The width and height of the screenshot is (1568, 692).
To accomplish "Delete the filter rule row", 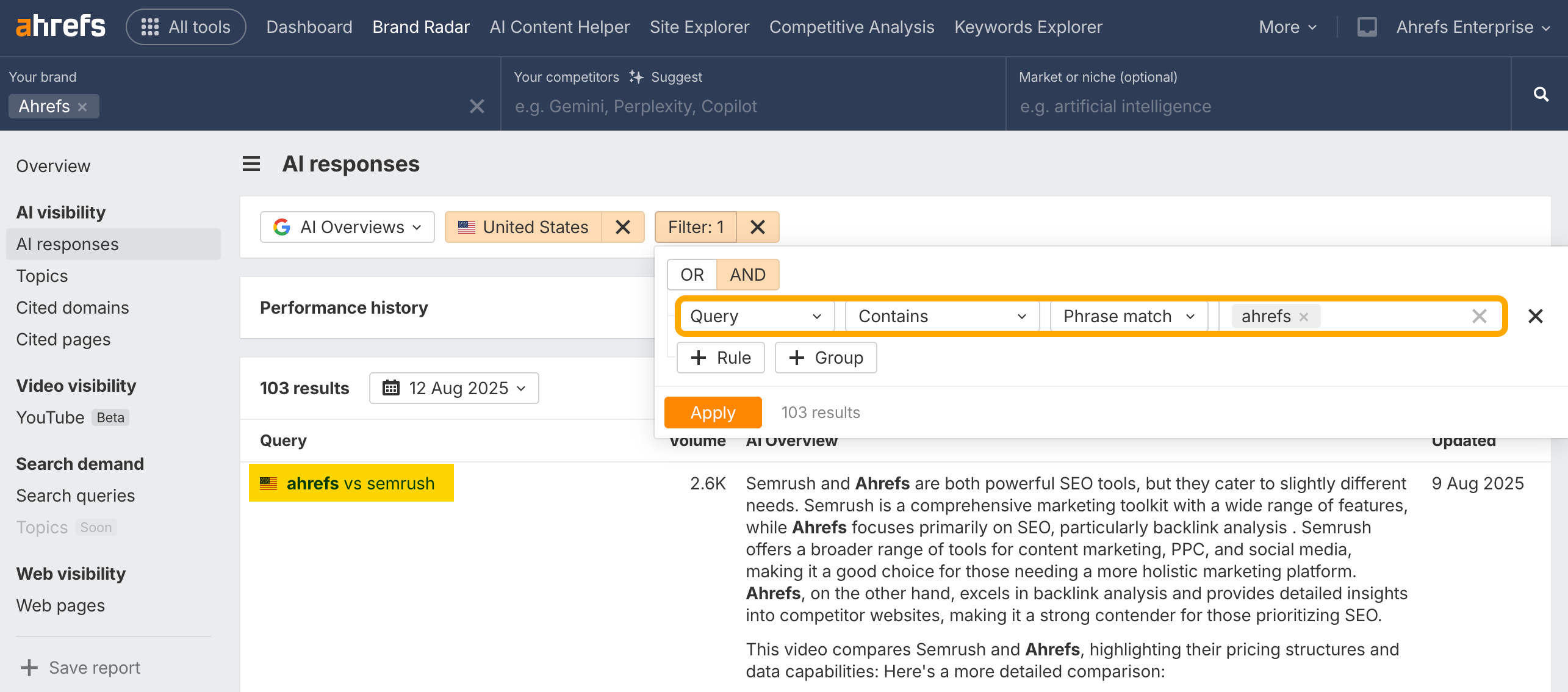I will click(1536, 316).
